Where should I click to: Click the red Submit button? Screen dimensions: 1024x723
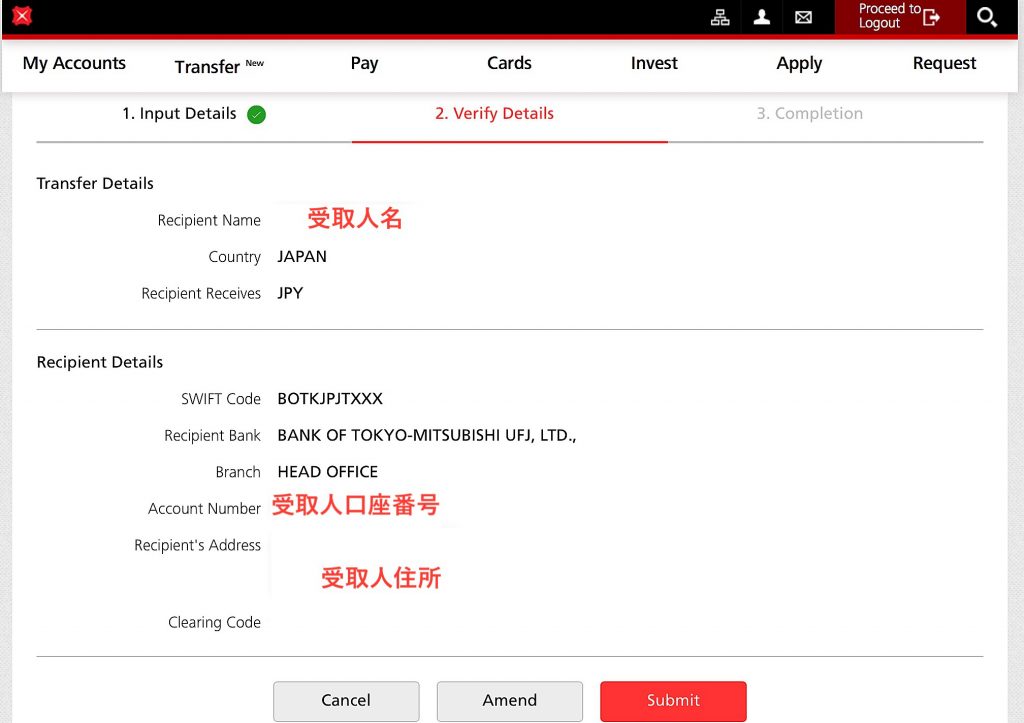click(673, 701)
